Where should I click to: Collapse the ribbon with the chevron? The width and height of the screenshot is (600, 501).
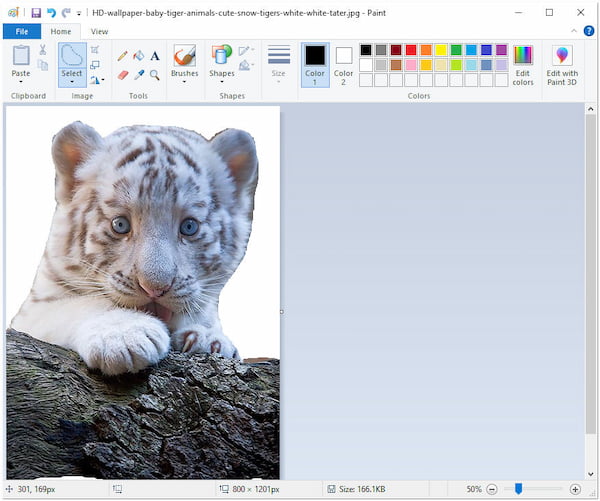(x=574, y=31)
